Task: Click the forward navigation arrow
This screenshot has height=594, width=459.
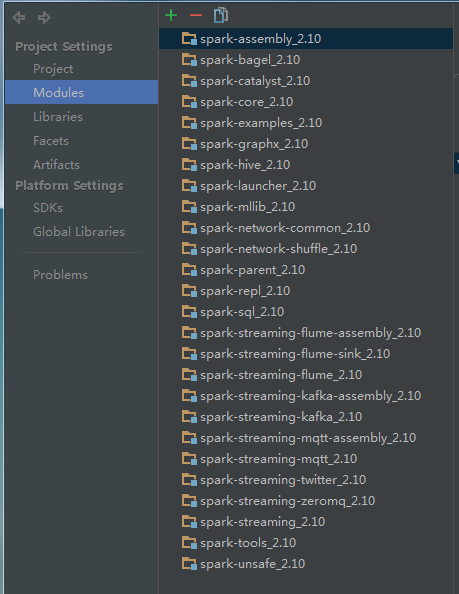Action: (x=44, y=17)
